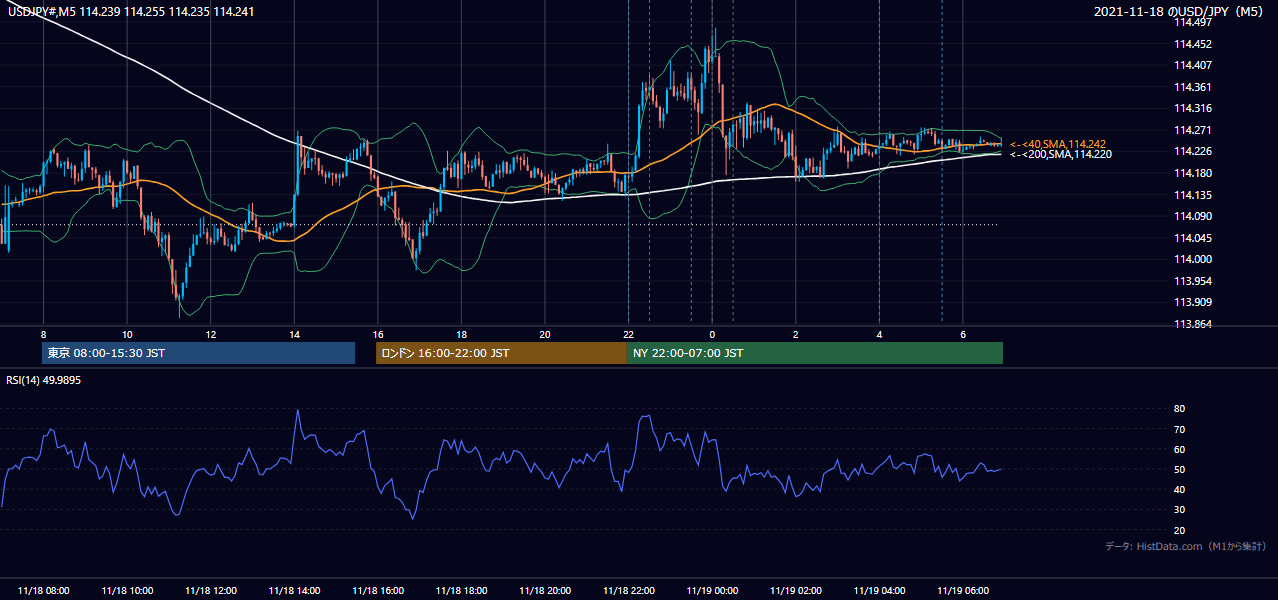Image resolution: width=1278 pixels, height=600 pixels.
Task: Click the HistData.com data source credit
Action: [1186, 546]
